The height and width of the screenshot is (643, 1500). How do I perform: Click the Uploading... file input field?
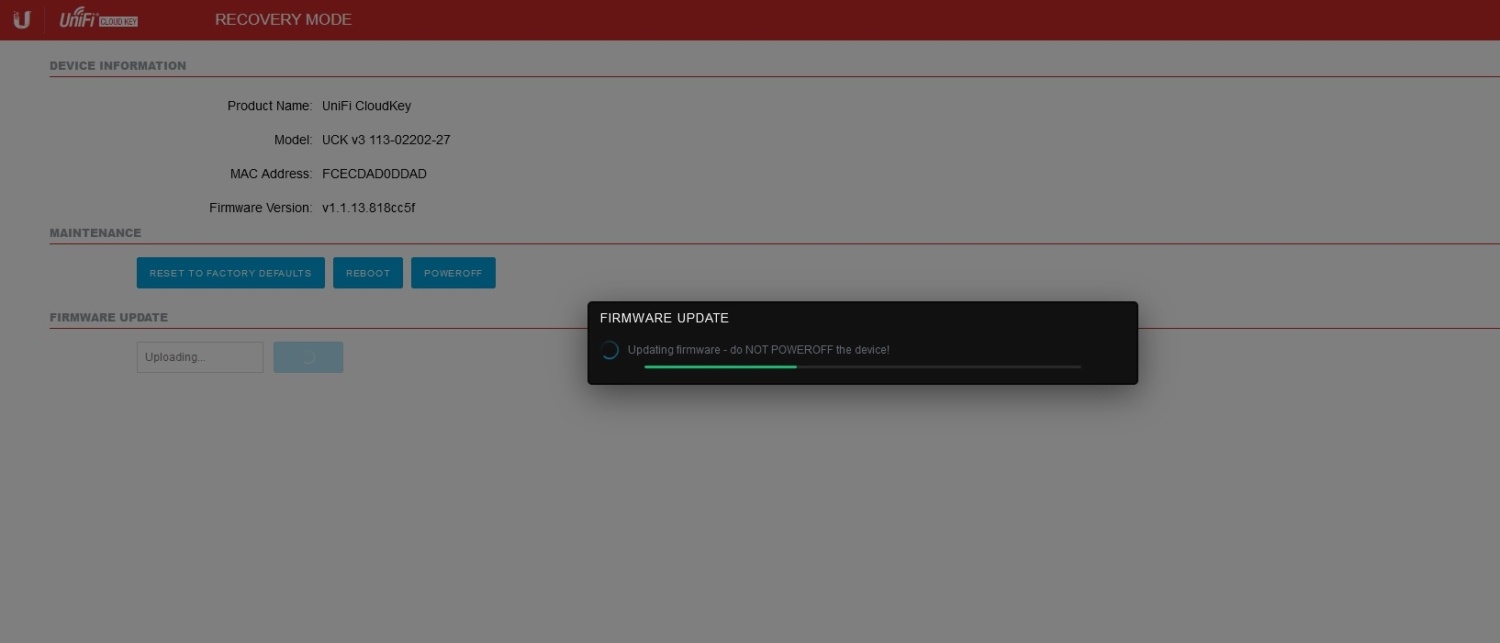[200, 357]
